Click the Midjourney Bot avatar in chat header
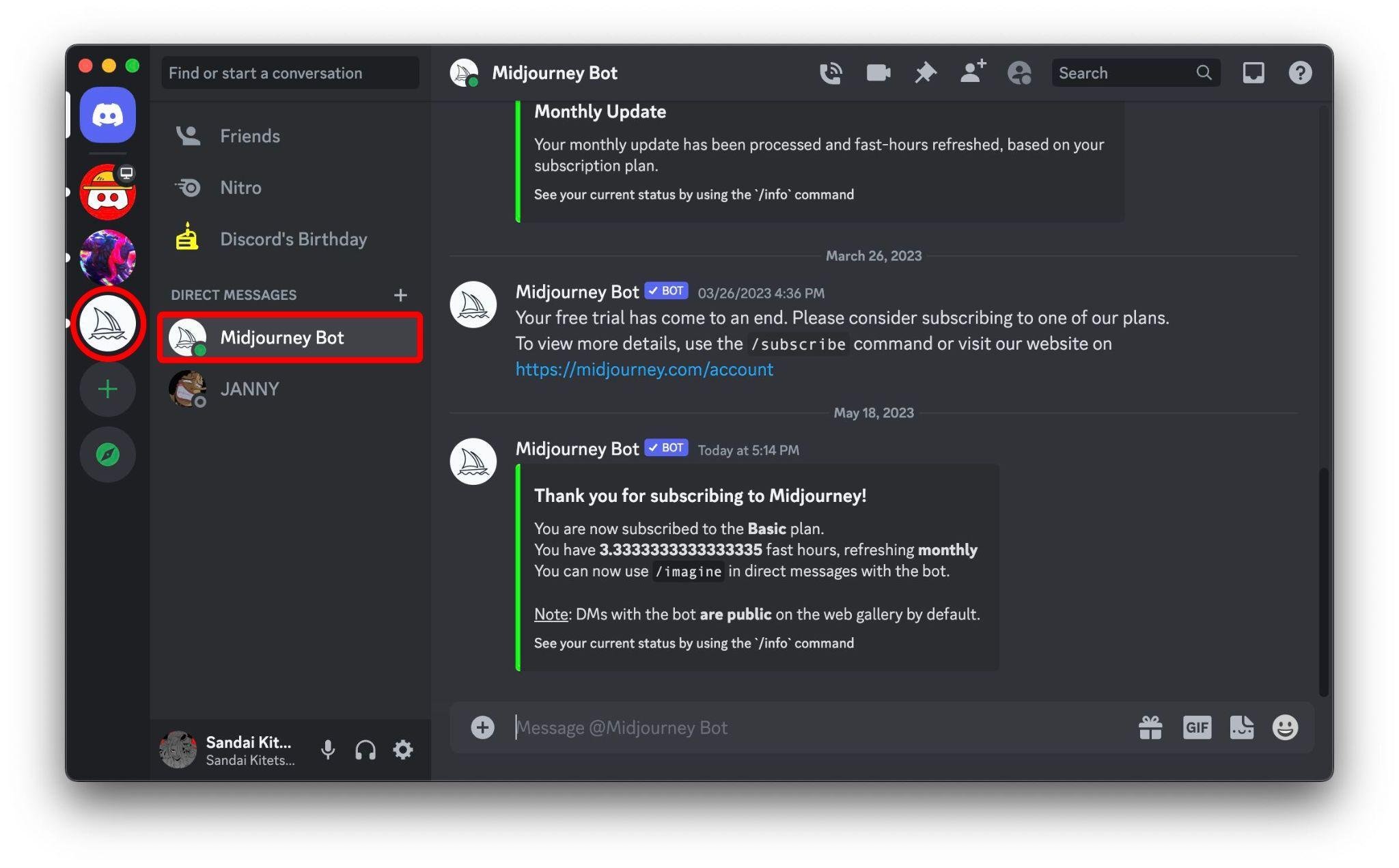The width and height of the screenshot is (1399, 868). [x=464, y=73]
